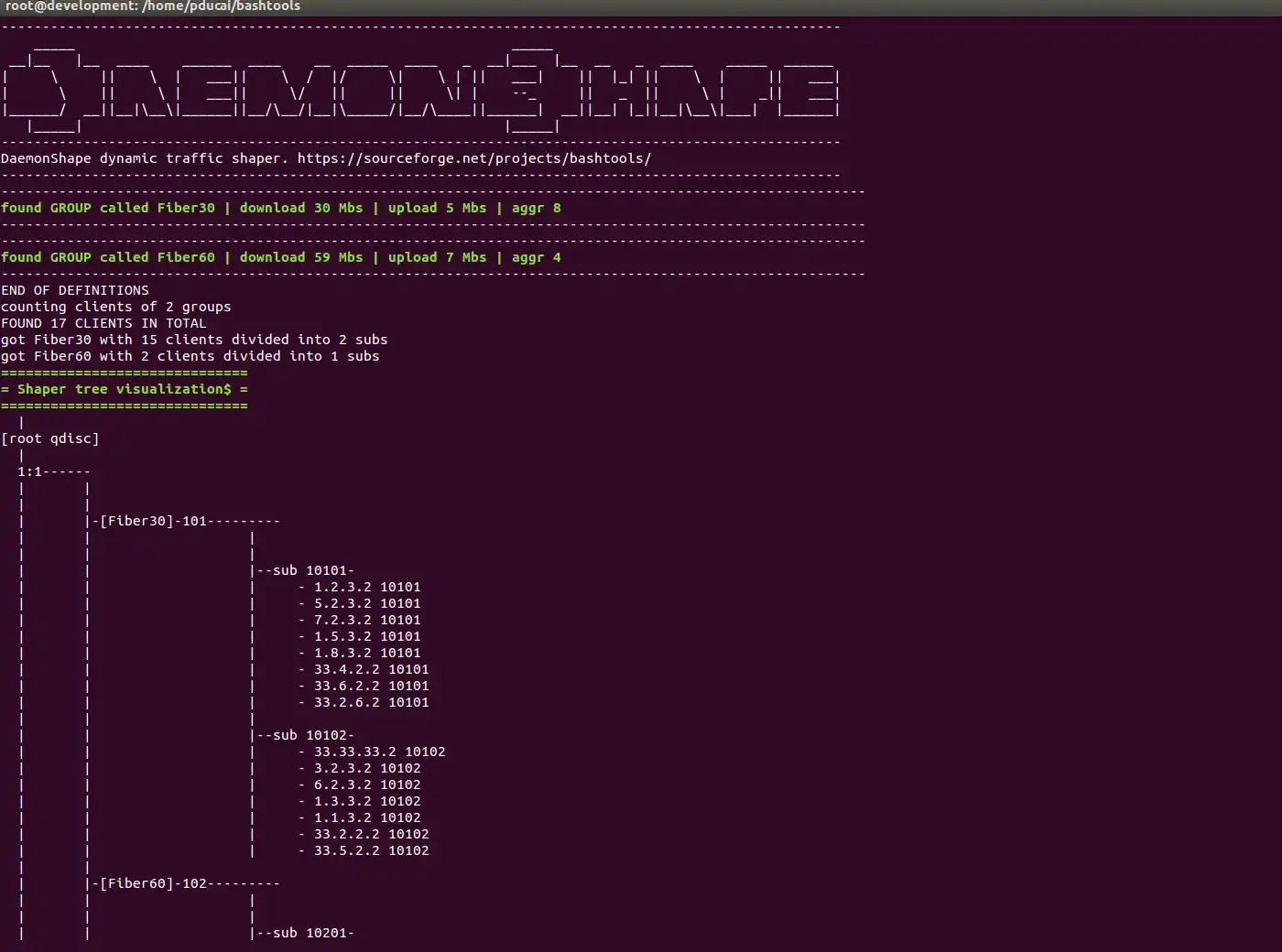Open the sourceforge.net bashtools URL
Image resolution: width=1282 pixels, height=952 pixels.
tap(474, 158)
